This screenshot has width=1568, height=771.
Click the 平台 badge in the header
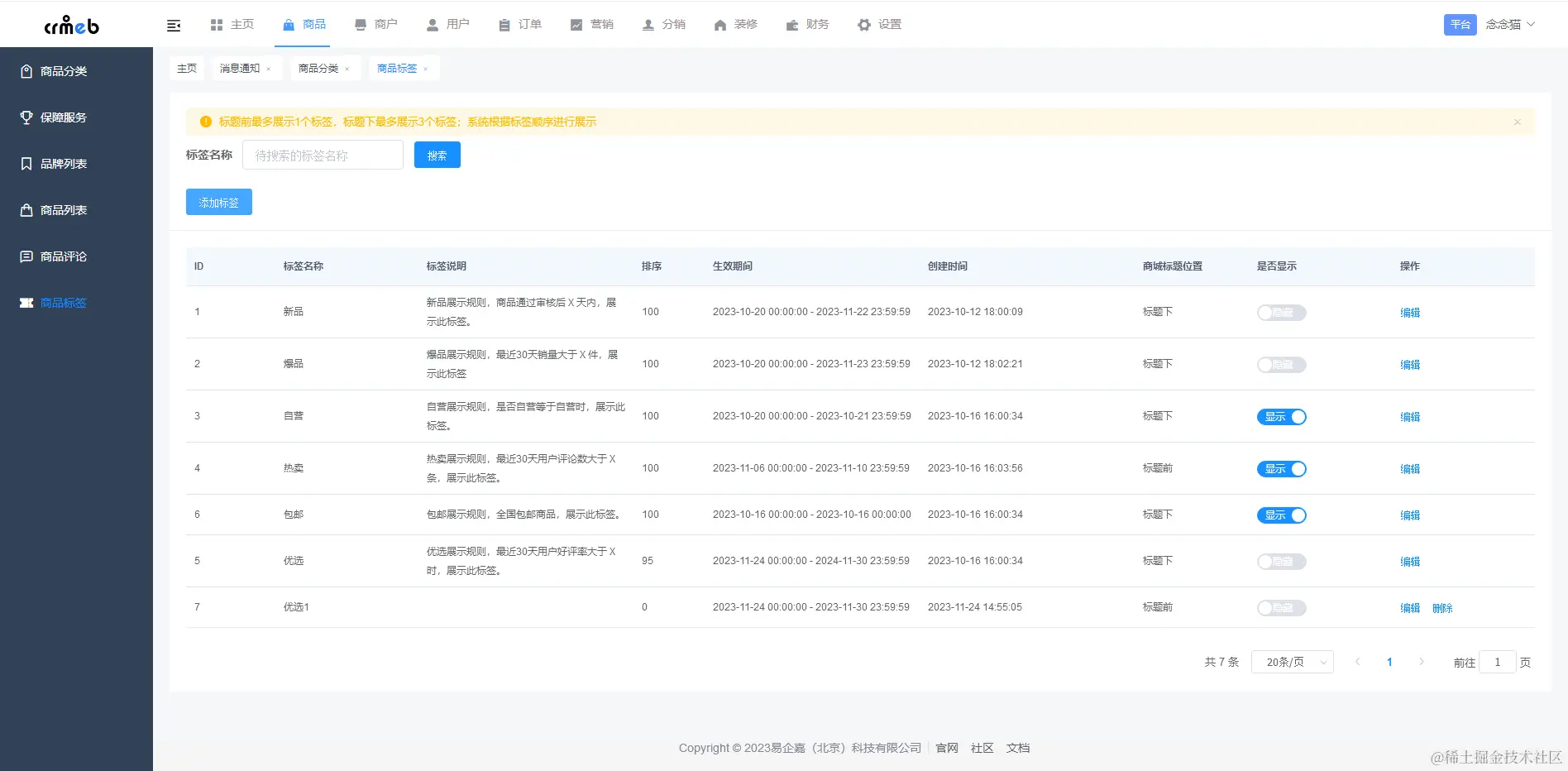click(x=1460, y=25)
